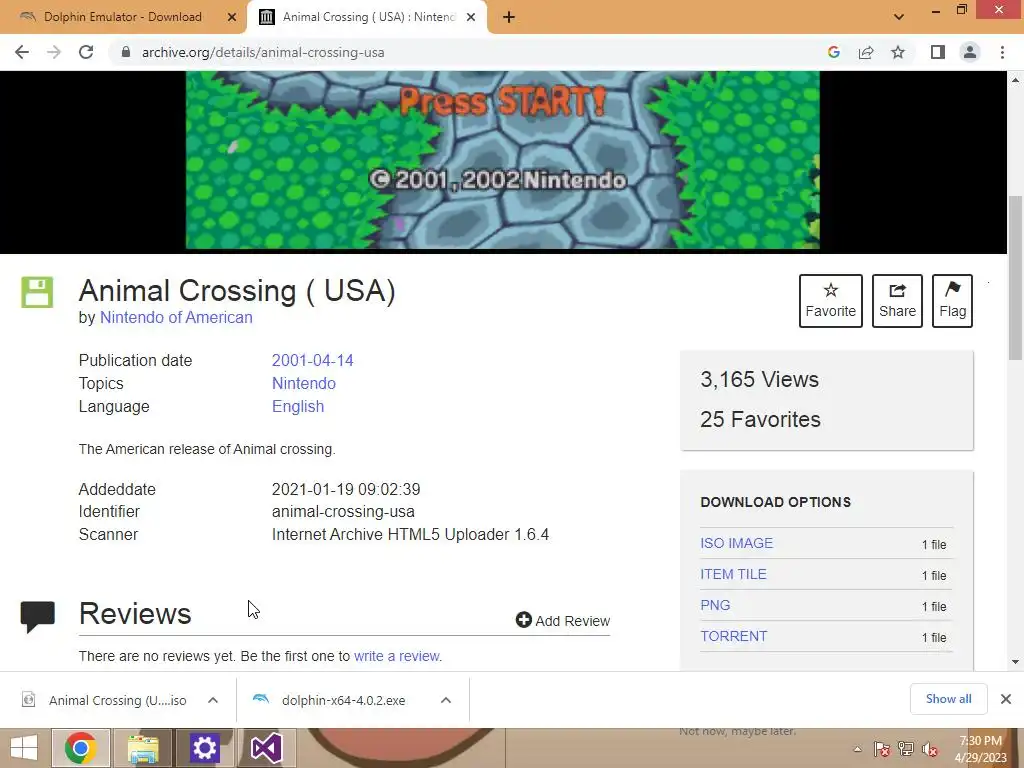Screen dimensions: 1024x768
Task: Click the Reviews speech bubble icon
Action: point(37,616)
